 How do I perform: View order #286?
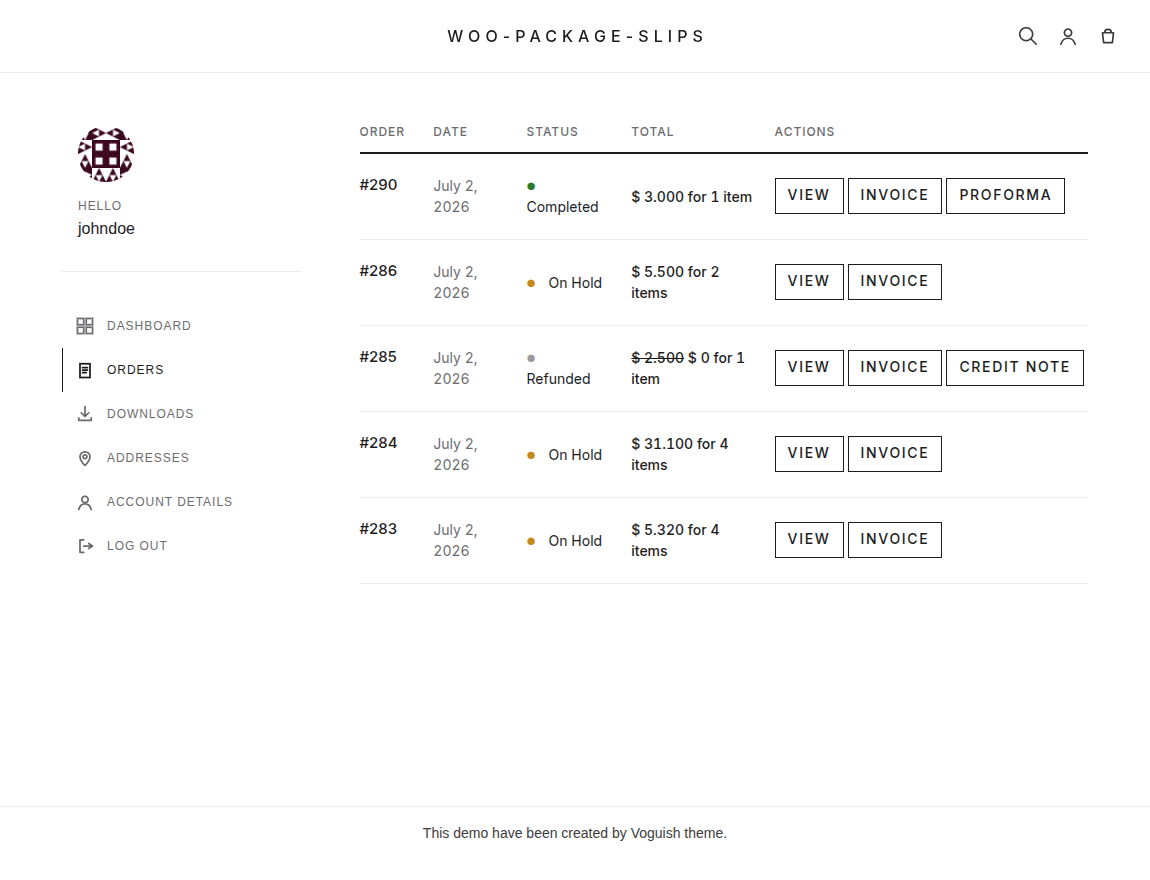[x=809, y=282]
